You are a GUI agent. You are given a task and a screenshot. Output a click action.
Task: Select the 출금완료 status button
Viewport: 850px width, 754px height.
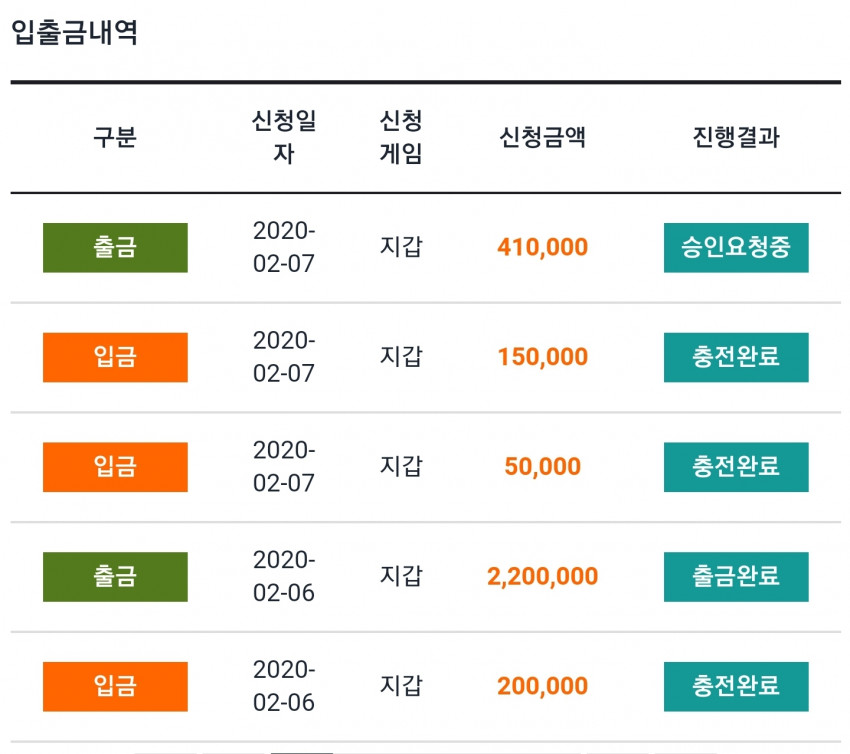coord(736,577)
